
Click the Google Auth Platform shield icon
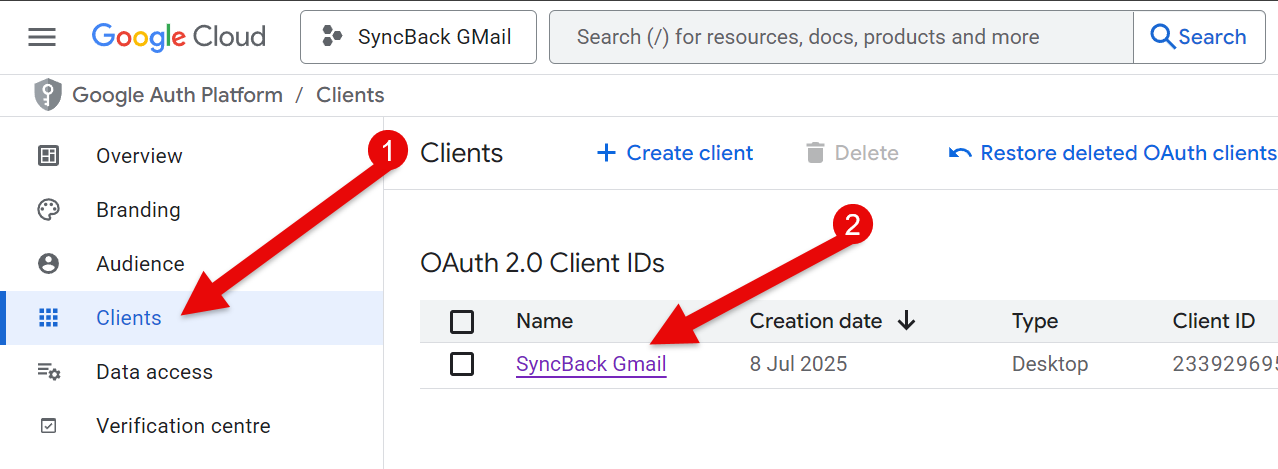(48, 95)
